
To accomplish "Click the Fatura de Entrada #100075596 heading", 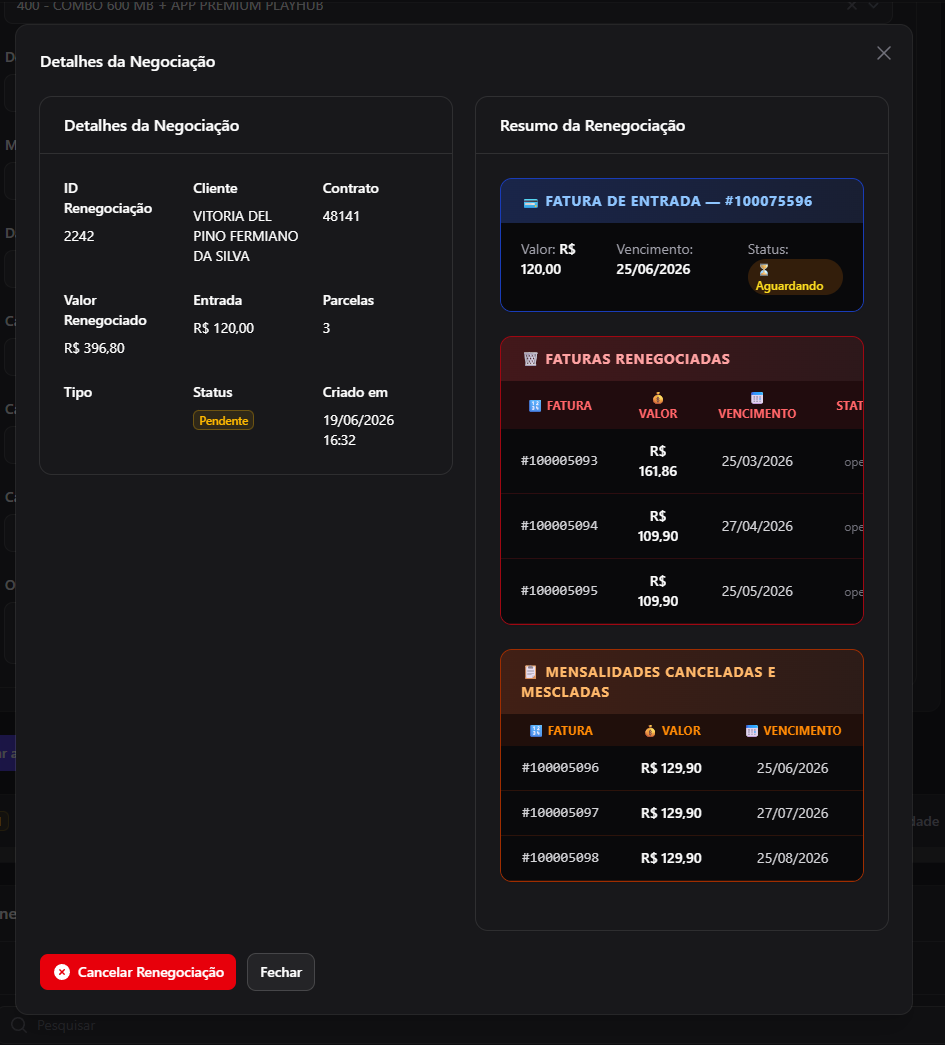I will (678, 201).
